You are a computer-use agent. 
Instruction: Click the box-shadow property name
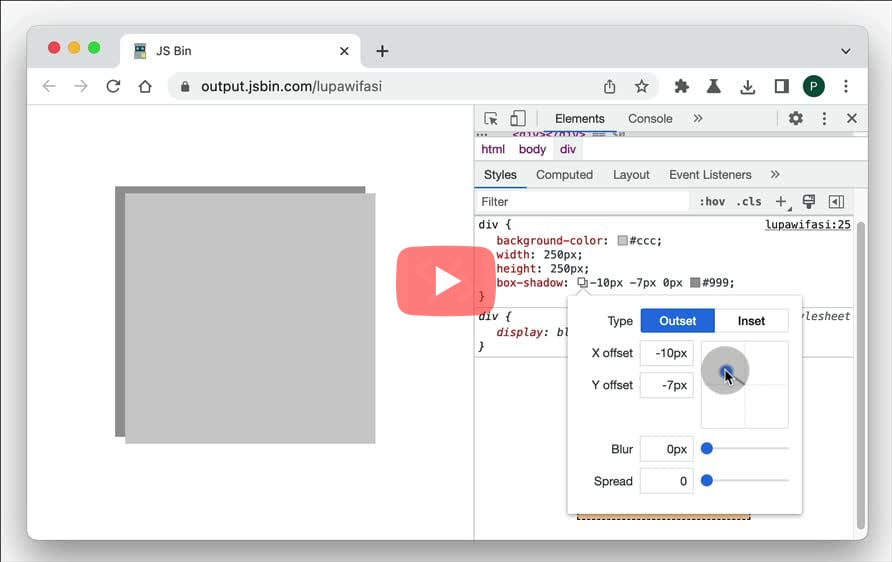click(530, 283)
